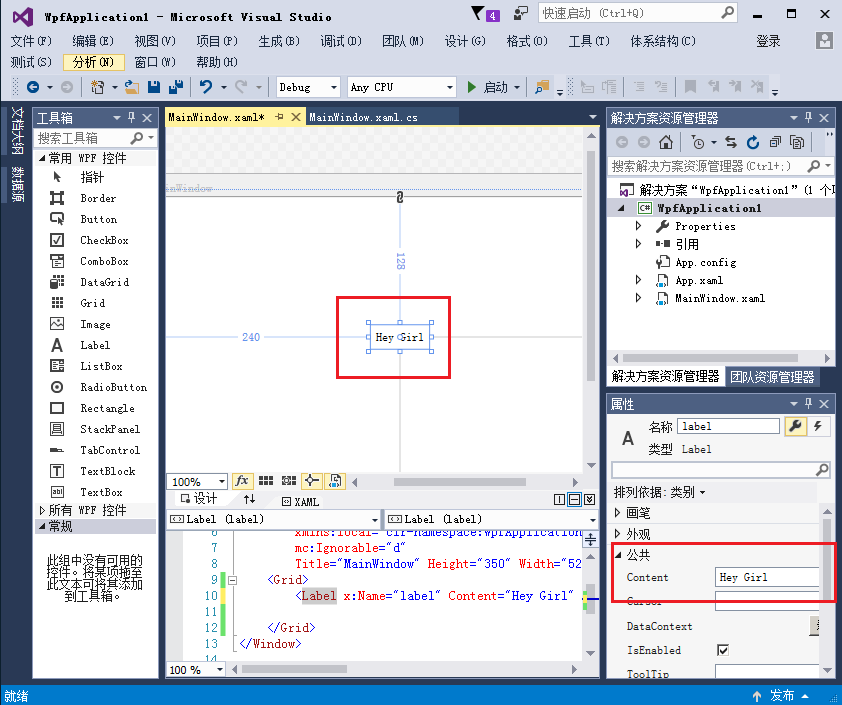
Task: Swap design and XAML panes arrows icon
Action: point(249,500)
